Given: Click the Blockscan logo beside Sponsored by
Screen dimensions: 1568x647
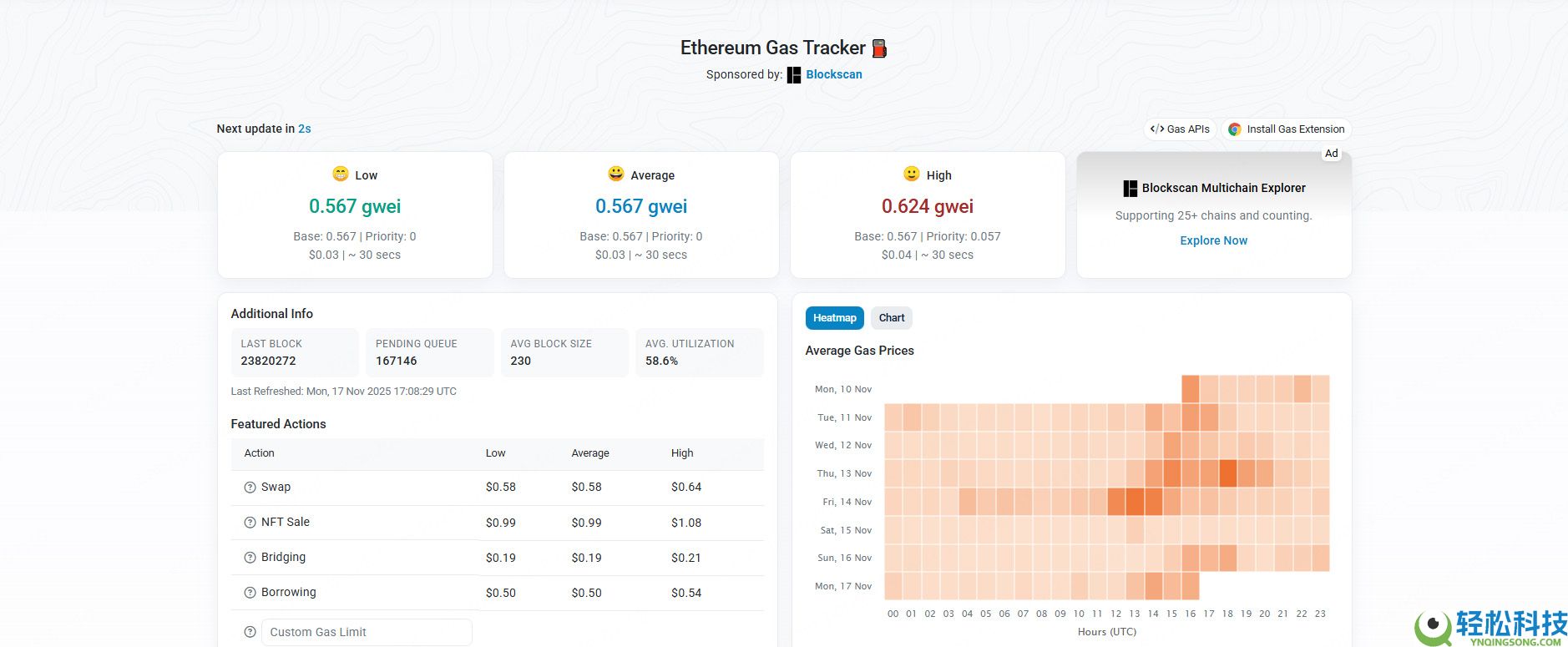Looking at the screenshot, I should 793,74.
